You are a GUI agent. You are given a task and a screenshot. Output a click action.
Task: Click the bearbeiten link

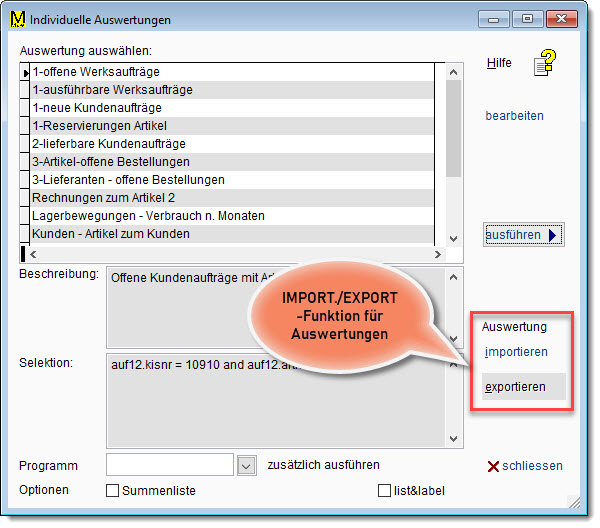click(x=514, y=116)
